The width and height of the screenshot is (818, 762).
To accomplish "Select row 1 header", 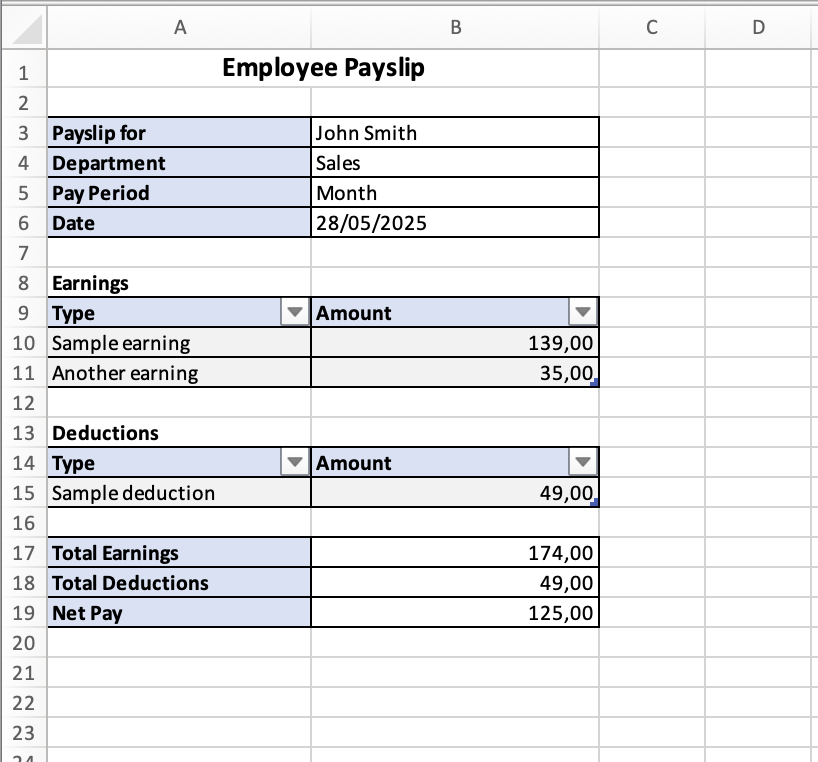I will click(23, 69).
